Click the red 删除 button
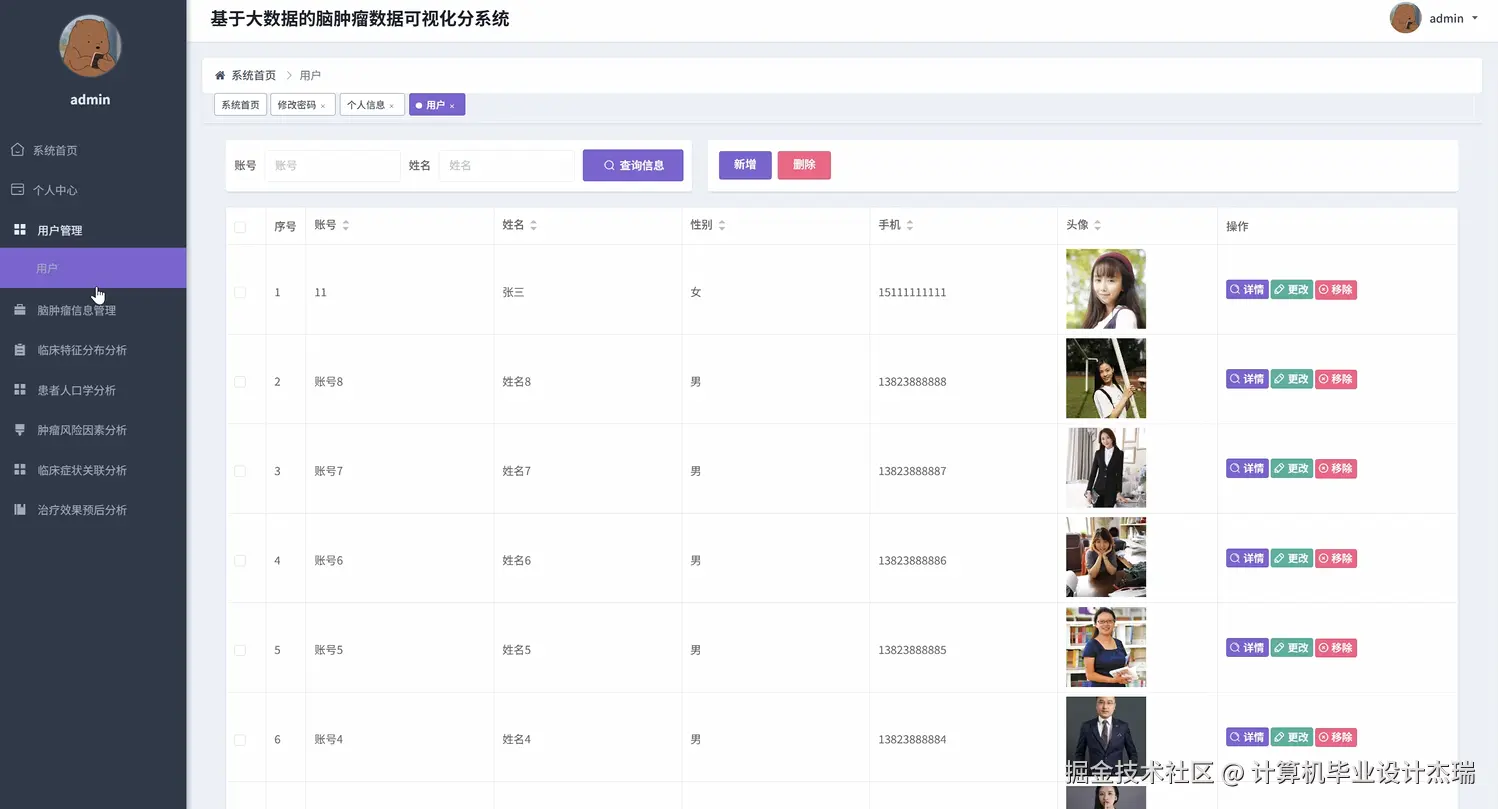Viewport: 1498px width, 809px height. tap(804, 165)
